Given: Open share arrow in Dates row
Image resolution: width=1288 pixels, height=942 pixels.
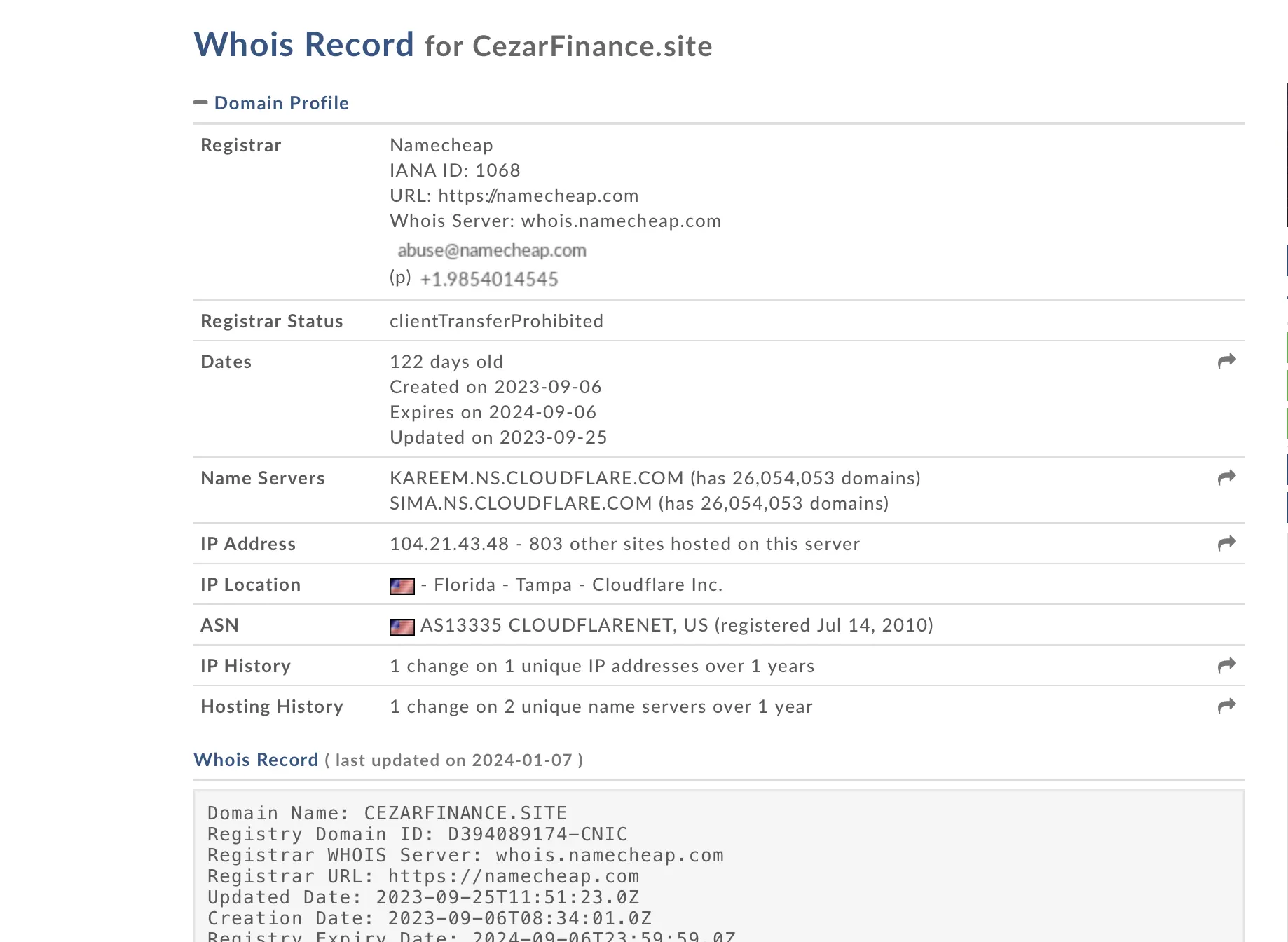Looking at the screenshot, I should [1226, 361].
